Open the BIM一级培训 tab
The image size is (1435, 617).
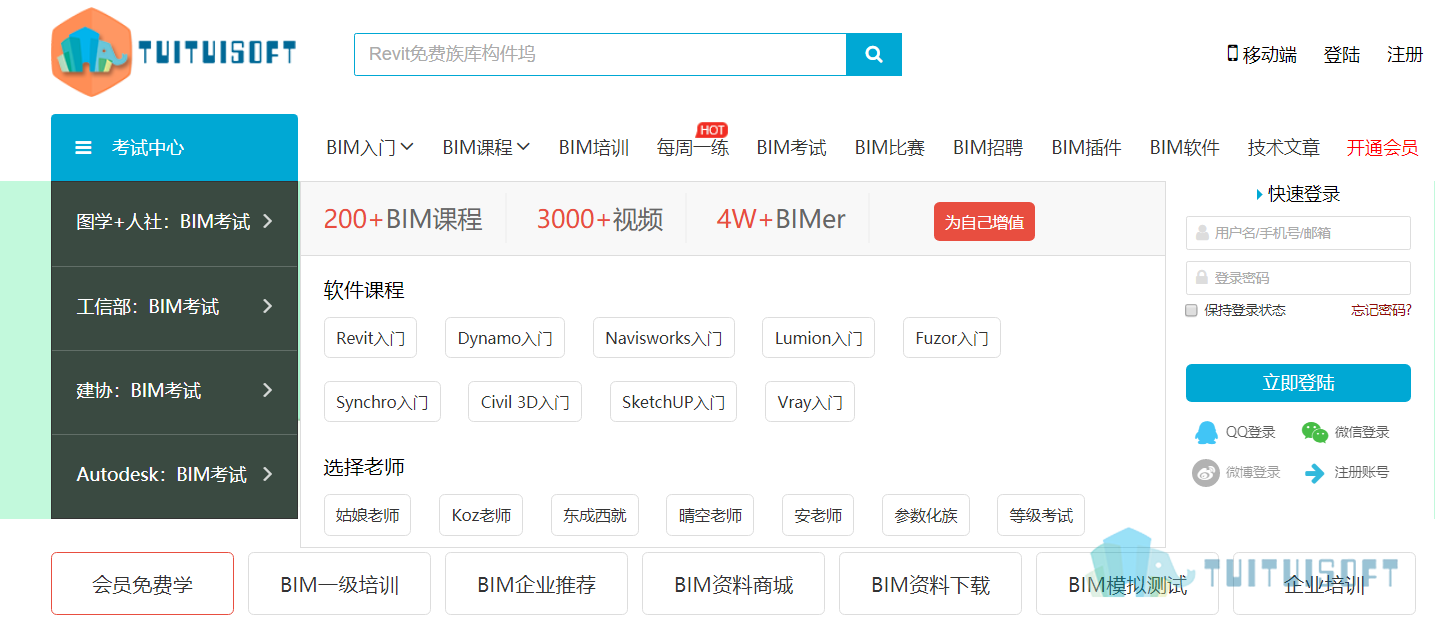click(339, 584)
